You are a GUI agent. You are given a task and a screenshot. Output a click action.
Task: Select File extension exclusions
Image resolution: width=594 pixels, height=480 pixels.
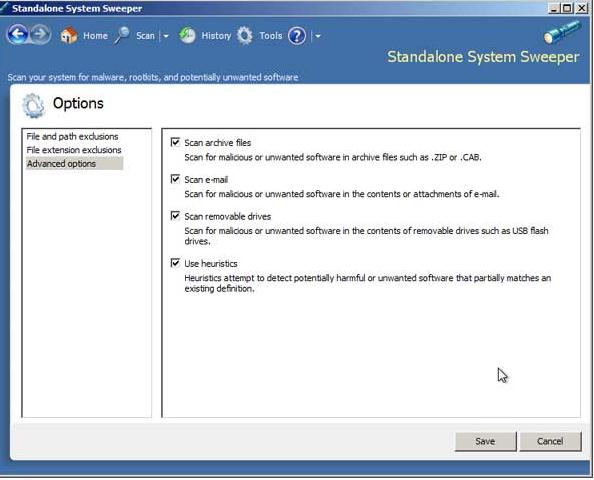tap(74, 150)
